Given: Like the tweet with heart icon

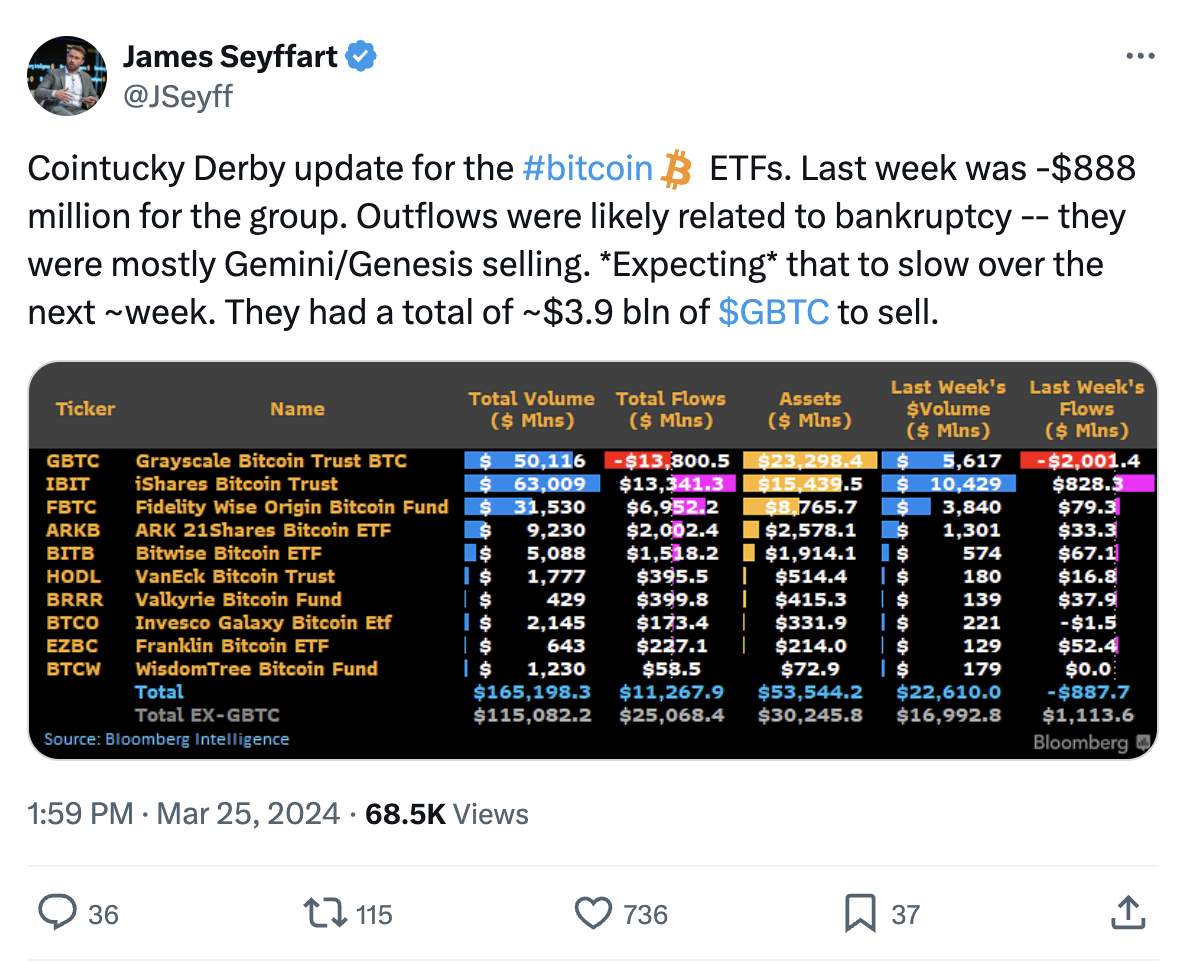Looking at the screenshot, I should 593,913.
